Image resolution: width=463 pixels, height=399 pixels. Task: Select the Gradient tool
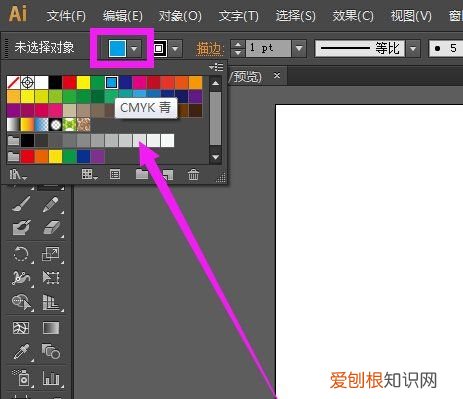click(51, 328)
